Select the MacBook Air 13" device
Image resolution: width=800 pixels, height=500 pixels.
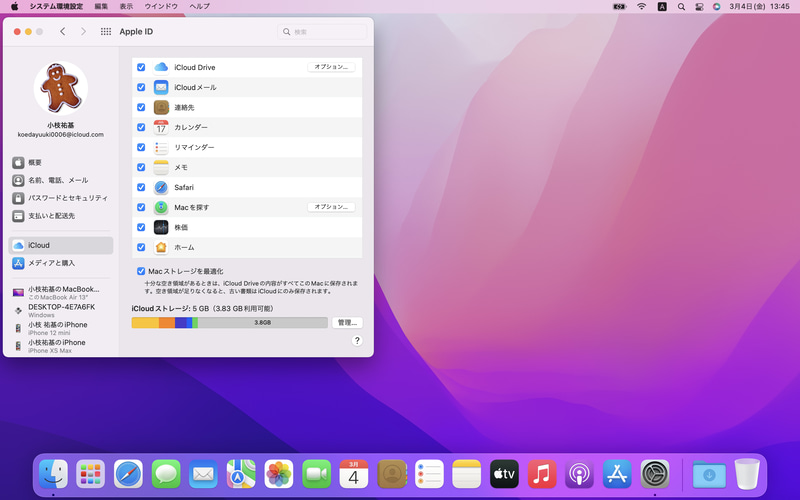[61, 293]
